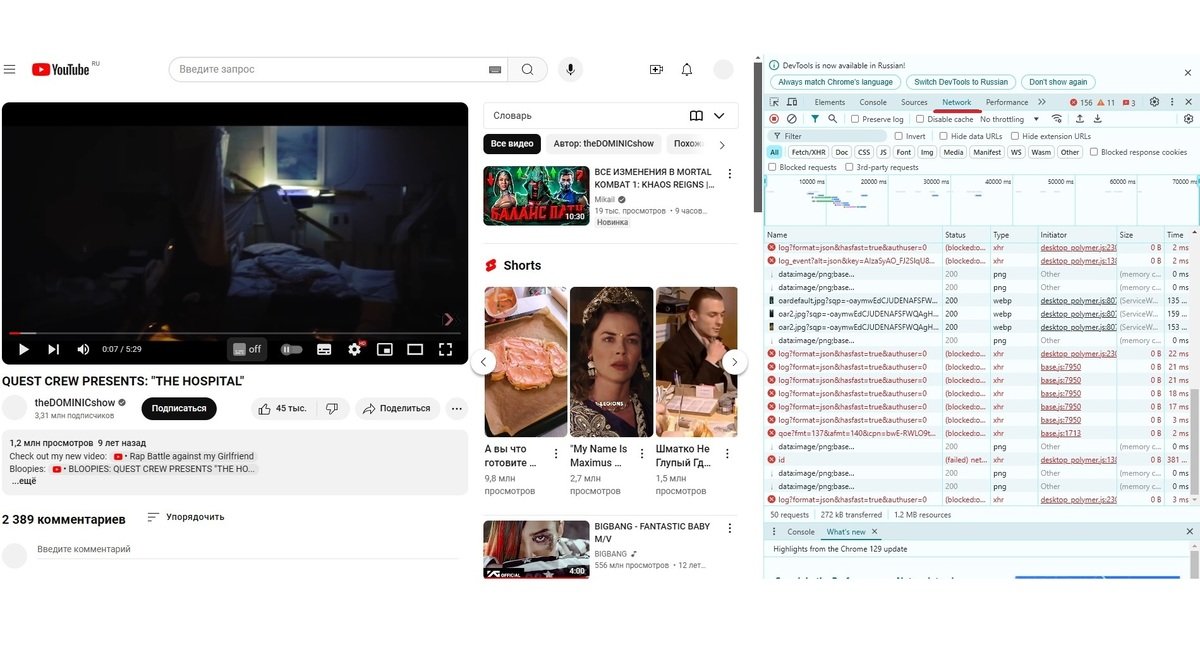Open options for Mortal Kombat video
Screen dimensions: 1200x652
(730, 174)
